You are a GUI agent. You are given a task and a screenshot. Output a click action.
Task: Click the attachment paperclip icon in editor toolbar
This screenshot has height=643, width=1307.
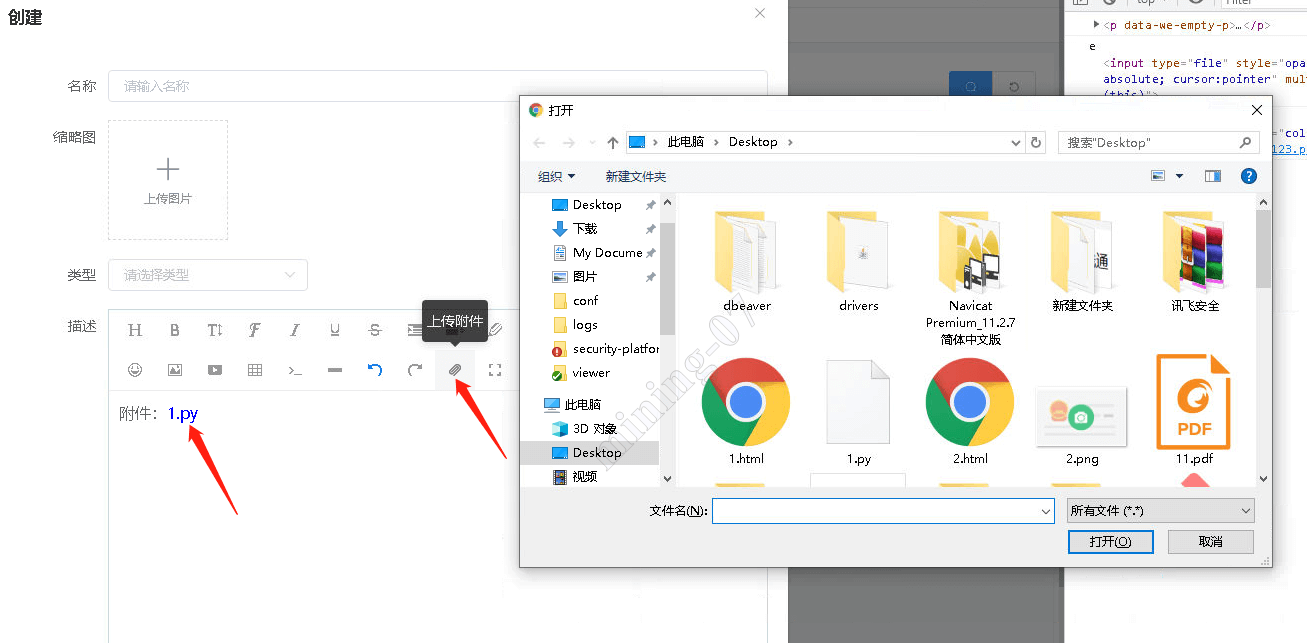click(455, 370)
